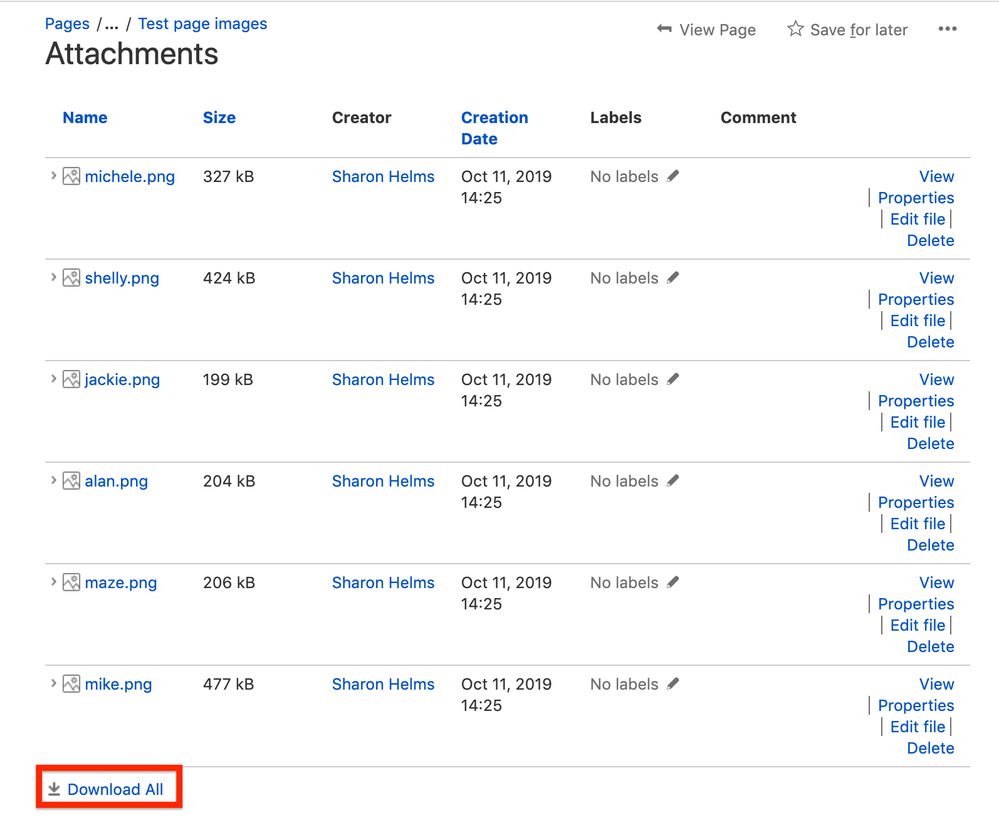Image resolution: width=999 pixels, height=819 pixels.
Task: Go to Pages breadcrumb link
Action: (67, 24)
